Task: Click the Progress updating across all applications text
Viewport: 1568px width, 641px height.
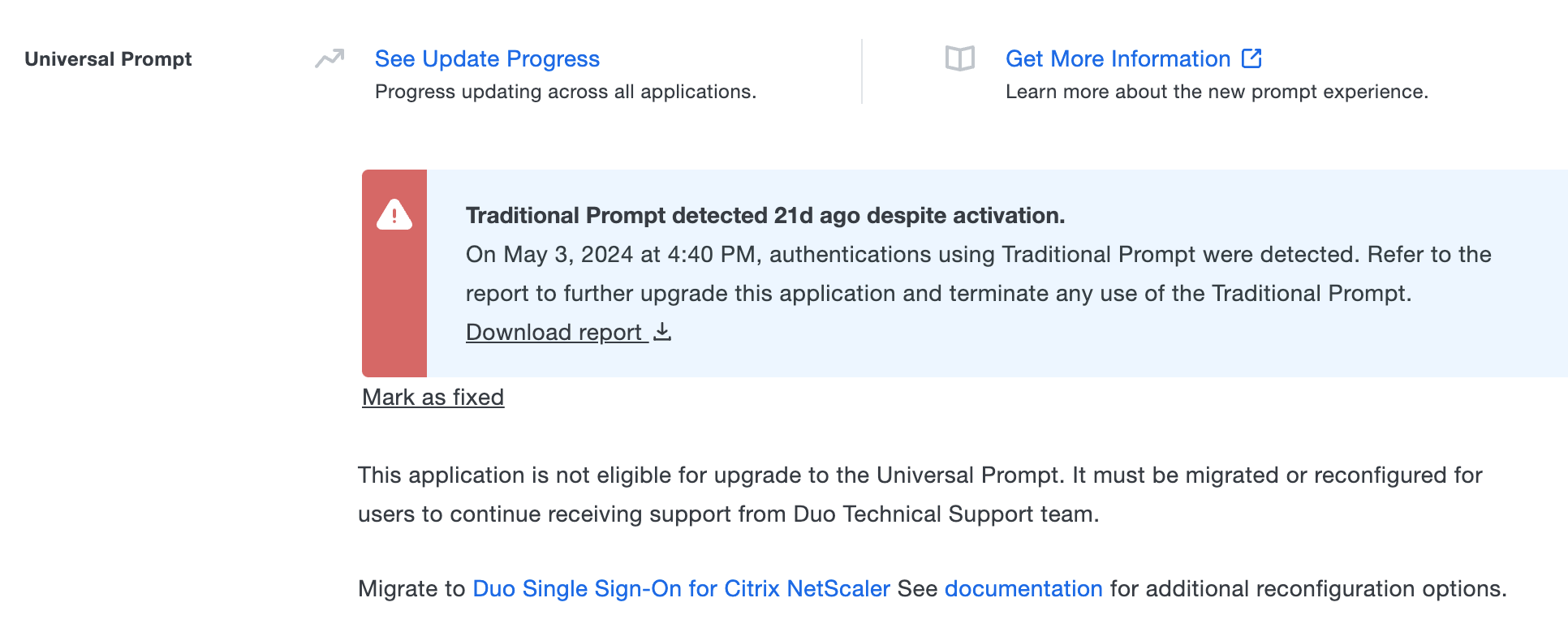Action: point(566,91)
